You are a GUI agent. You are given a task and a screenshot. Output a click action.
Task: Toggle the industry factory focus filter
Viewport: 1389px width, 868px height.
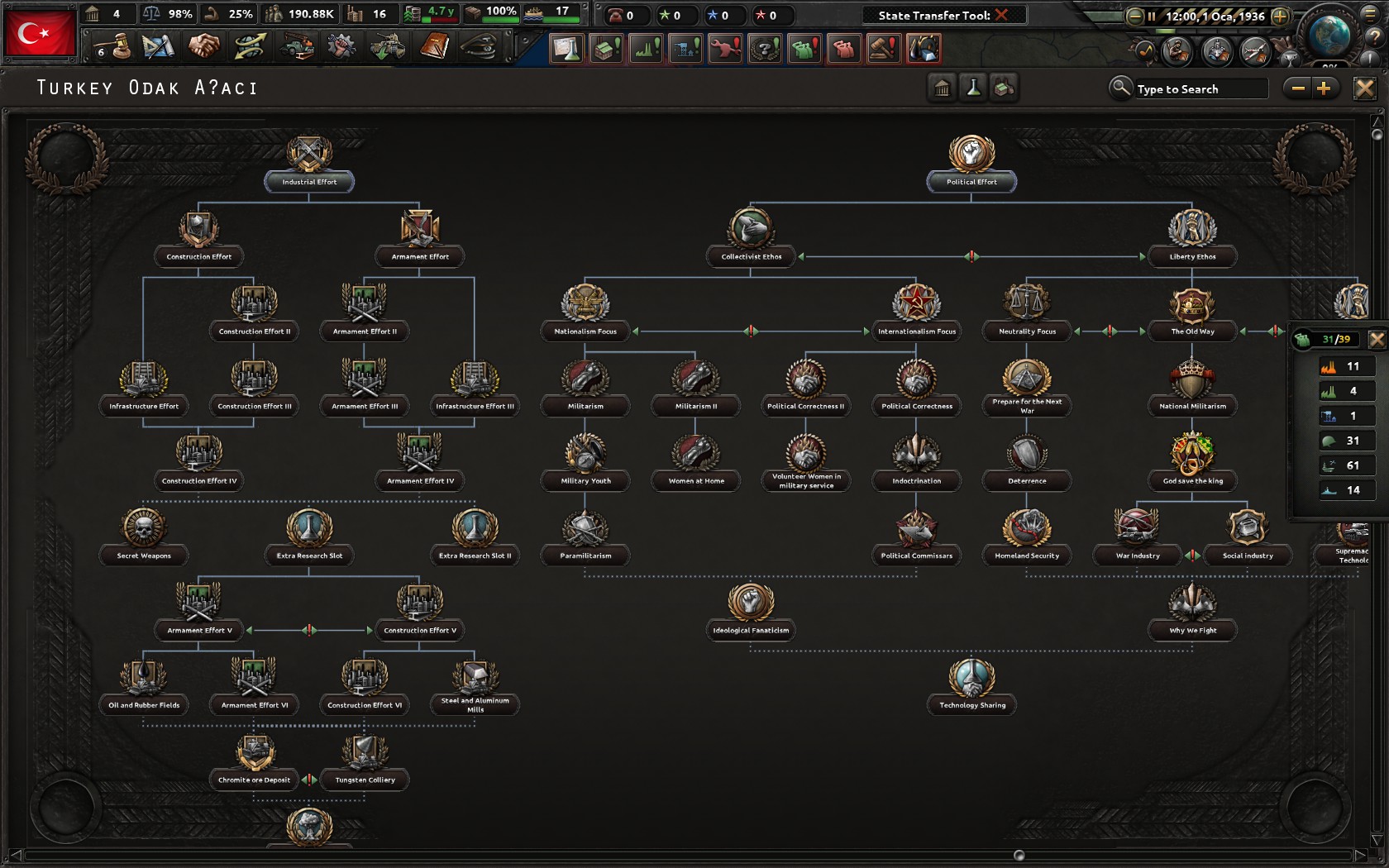tap(1004, 88)
